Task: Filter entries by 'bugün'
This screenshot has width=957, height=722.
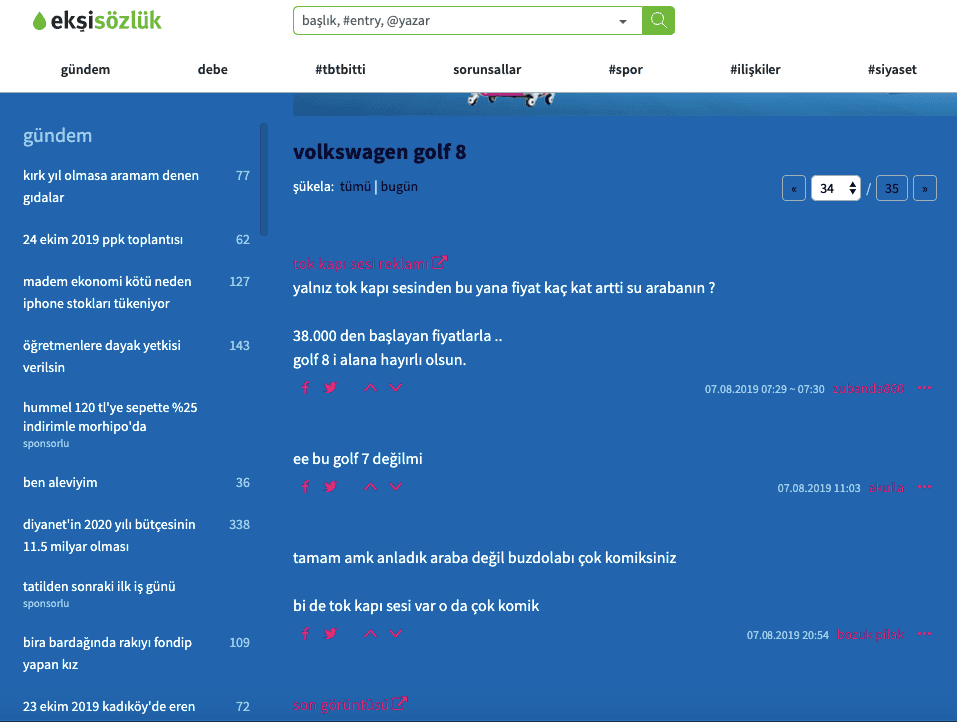Action: [x=399, y=187]
